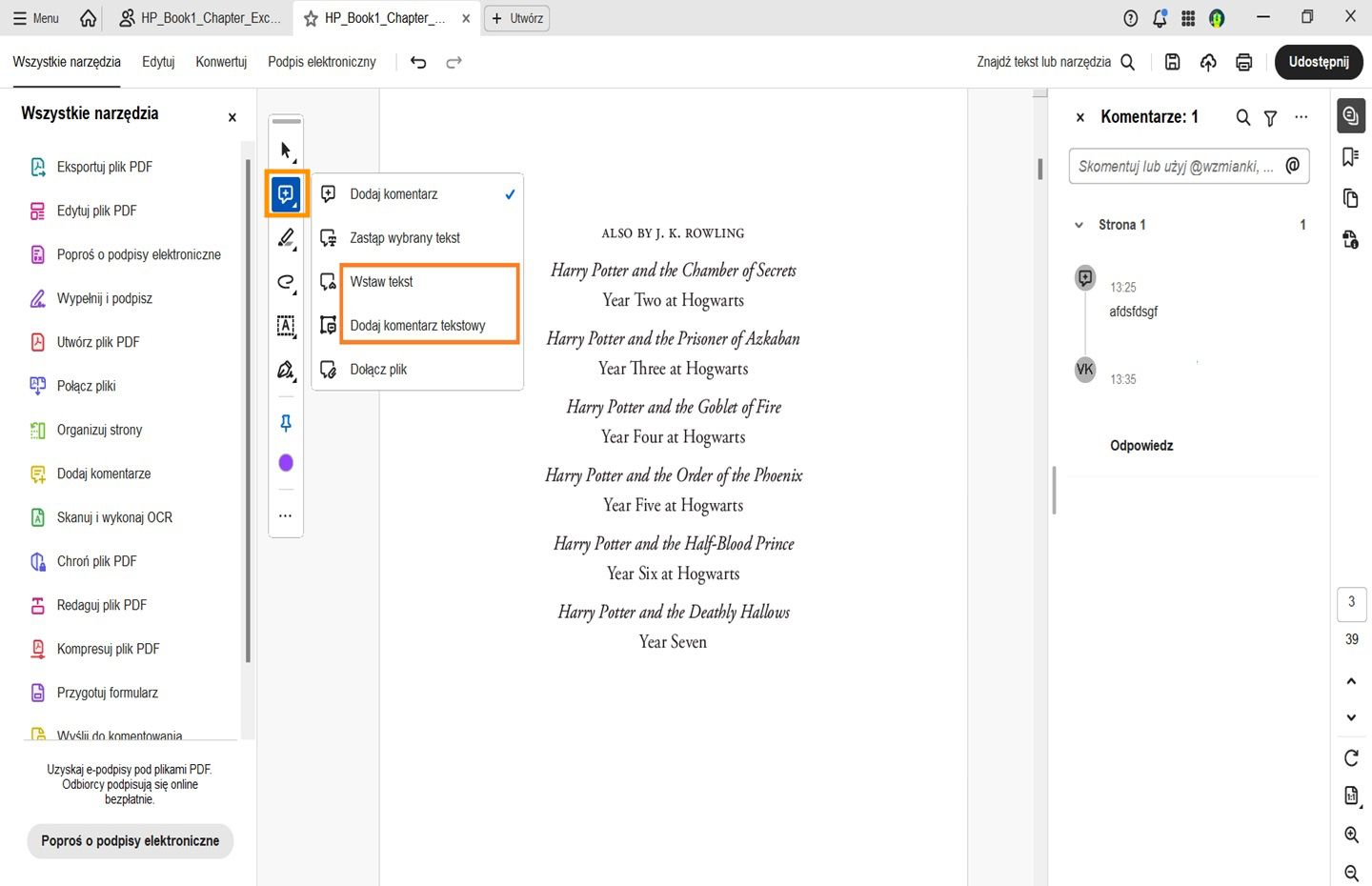Image resolution: width=1372 pixels, height=886 pixels.
Task: Open Eksportuj plik PDF tool
Action: tap(92, 167)
